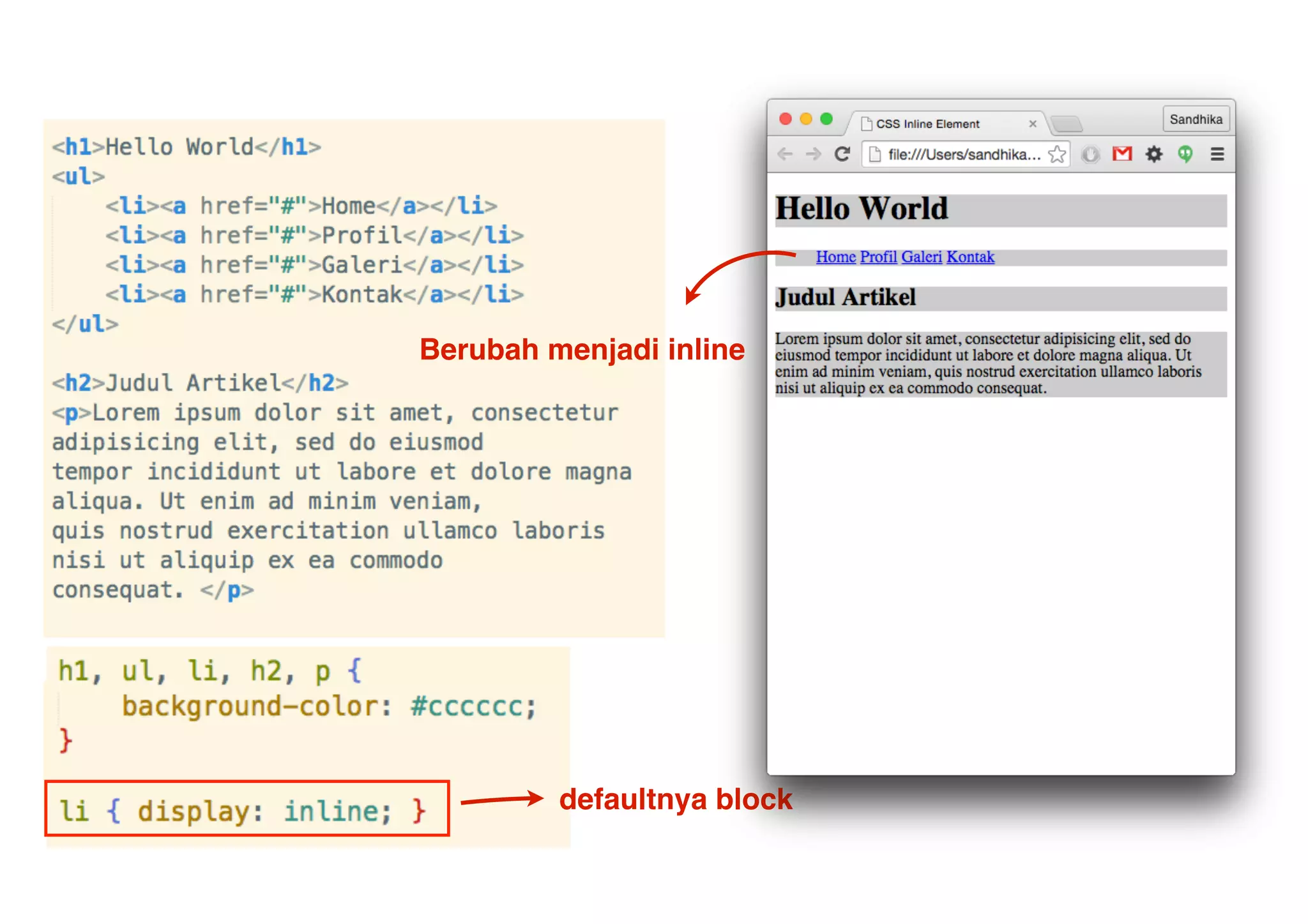Click the Sandhika profile button
The width and height of the screenshot is (1308, 924).
(1196, 119)
